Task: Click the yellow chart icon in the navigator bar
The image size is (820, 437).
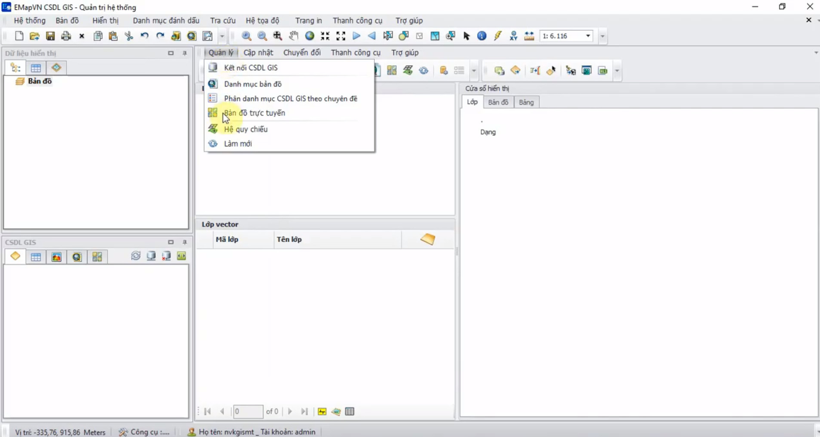Action: [322, 411]
